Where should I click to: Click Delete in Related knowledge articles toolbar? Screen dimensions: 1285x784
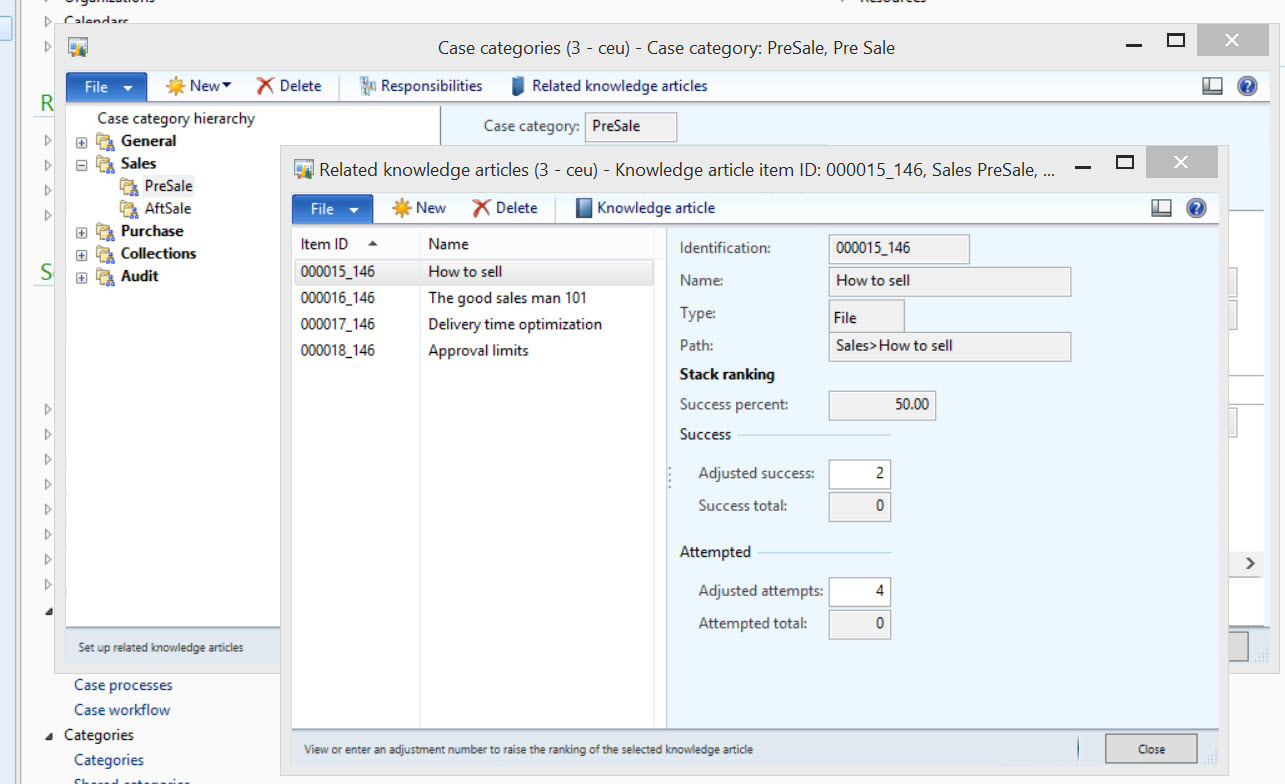coord(505,208)
